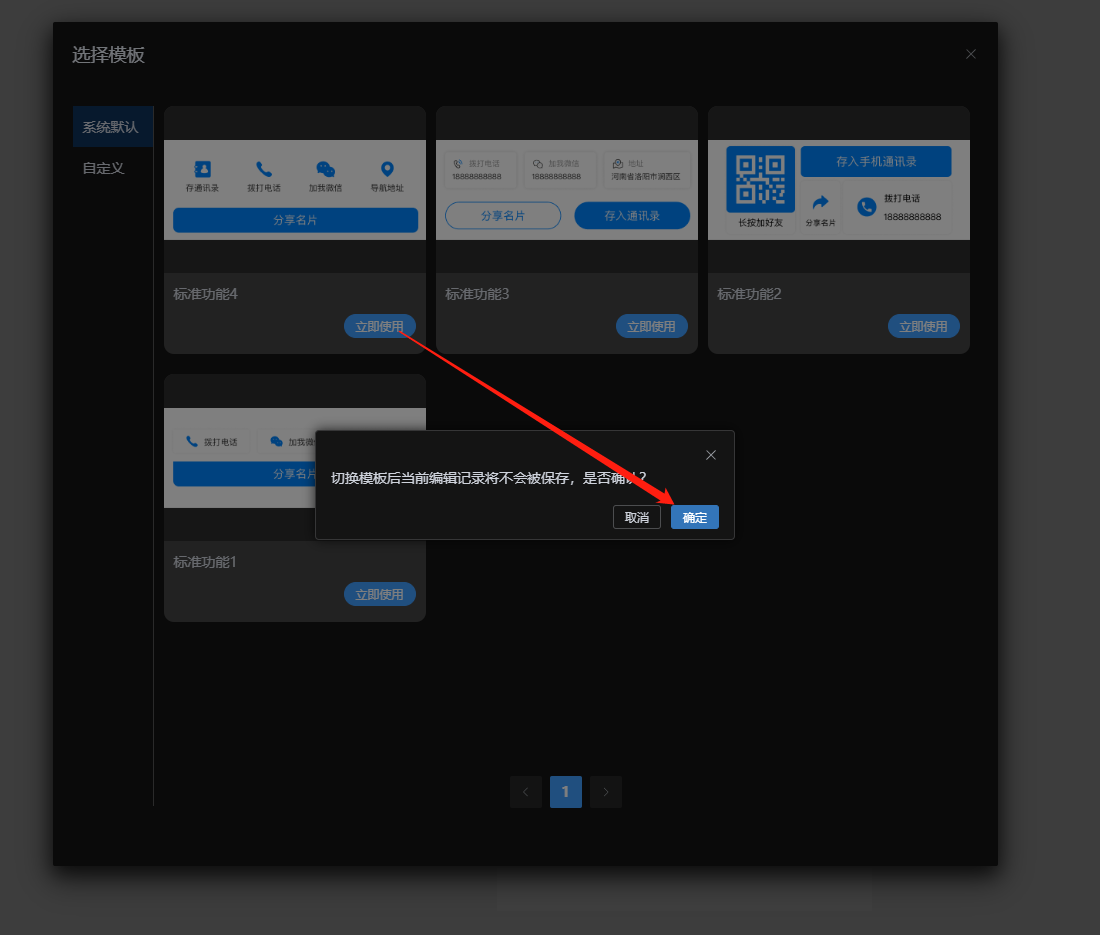The height and width of the screenshot is (935, 1100).
Task: Click 拨打电话 phone icon in 标准功能4
Action: point(264,170)
